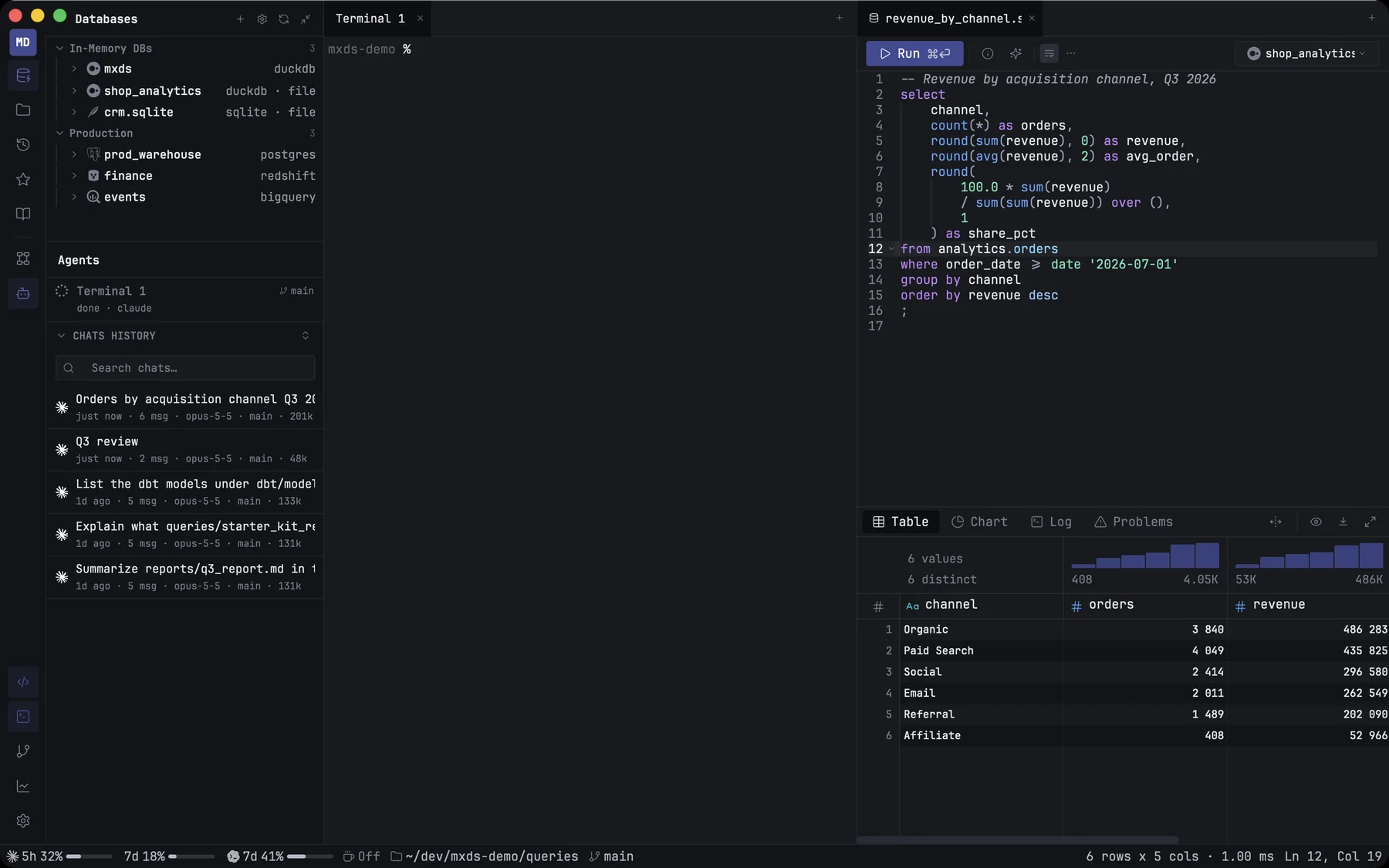Image resolution: width=1389 pixels, height=868 pixels.
Task: Click the results horizontal scrollbar
Action: pos(1018,839)
